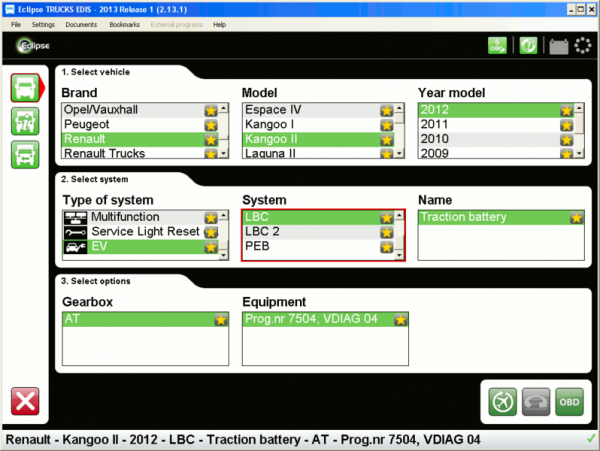Click the EV car plug icon
The height and width of the screenshot is (451, 600).
pyautogui.click(x=75, y=247)
